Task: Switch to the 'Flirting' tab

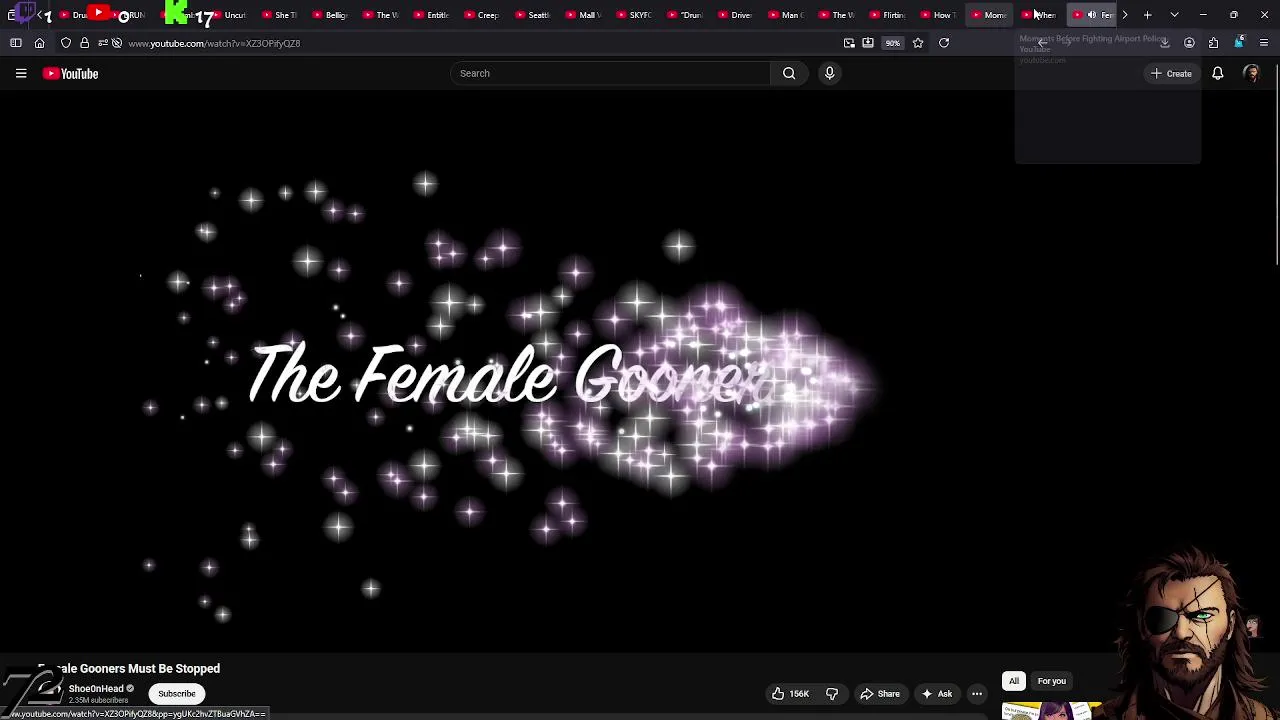Action: (889, 15)
